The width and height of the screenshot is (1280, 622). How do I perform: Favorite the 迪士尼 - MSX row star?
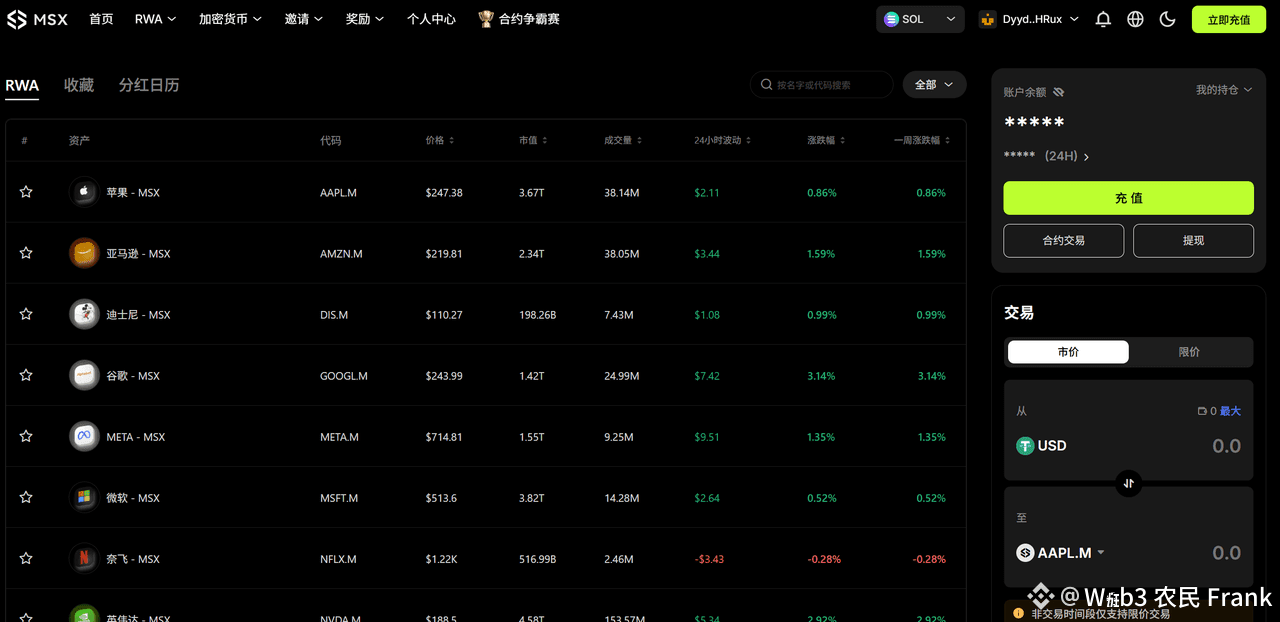(x=26, y=314)
